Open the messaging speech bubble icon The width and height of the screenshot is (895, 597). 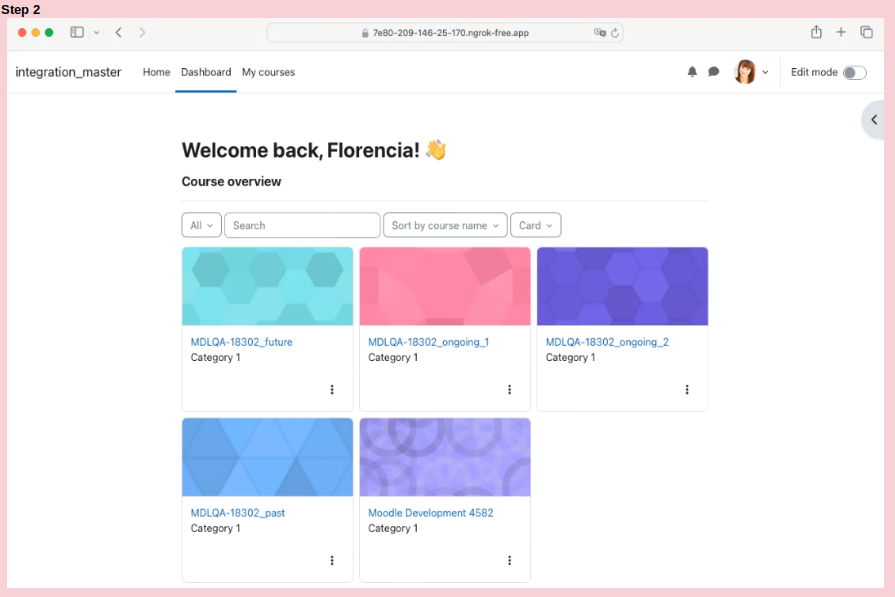(713, 72)
